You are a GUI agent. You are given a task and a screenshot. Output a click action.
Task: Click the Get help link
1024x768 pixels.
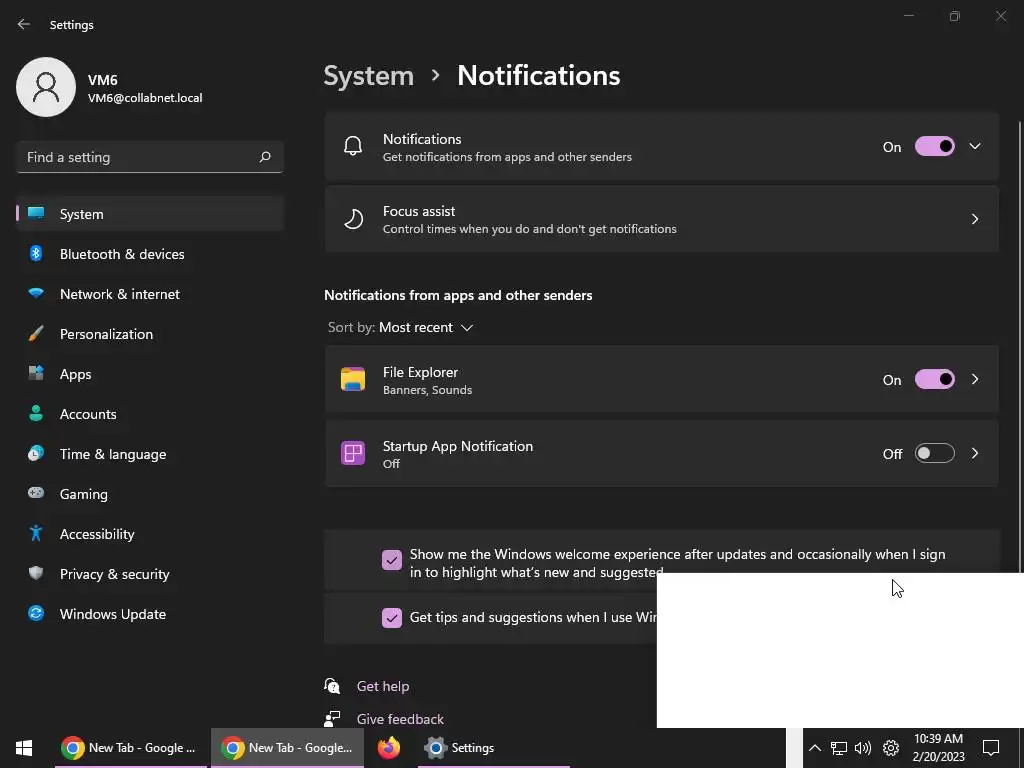pyautogui.click(x=383, y=686)
